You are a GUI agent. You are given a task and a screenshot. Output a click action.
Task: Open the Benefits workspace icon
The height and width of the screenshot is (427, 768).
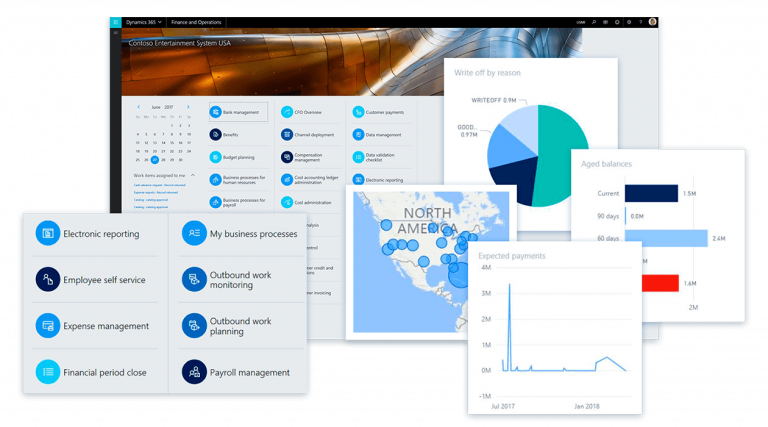coord(216,134)
